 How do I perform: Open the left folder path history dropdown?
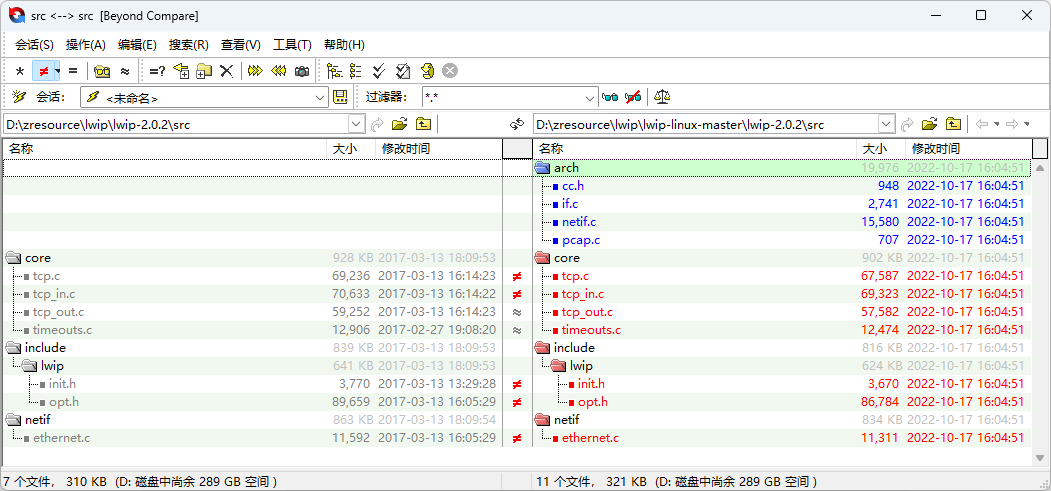[x=357, y=124]
